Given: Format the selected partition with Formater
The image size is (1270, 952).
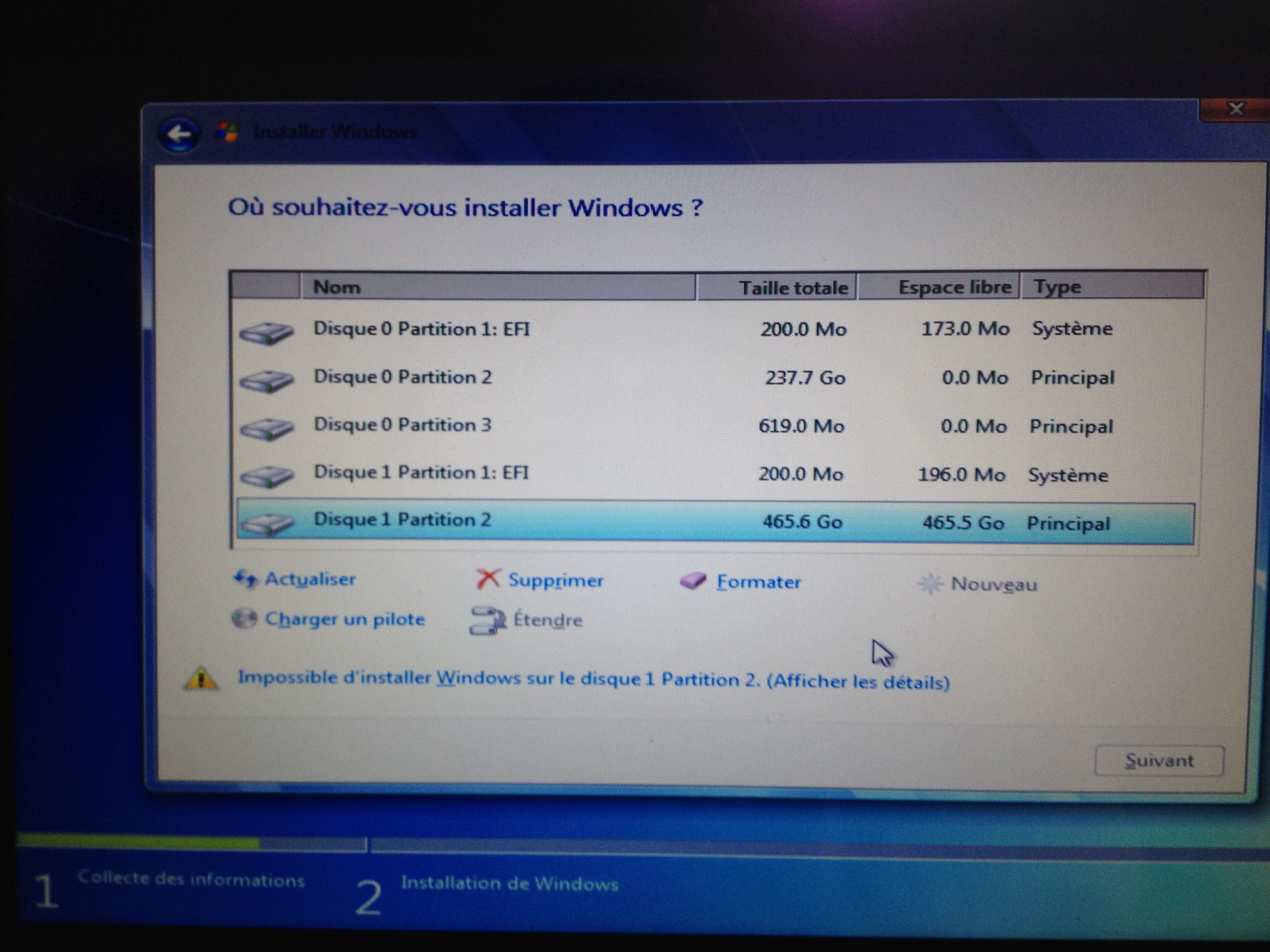Looking at the screenshot, I should [758, 583].
